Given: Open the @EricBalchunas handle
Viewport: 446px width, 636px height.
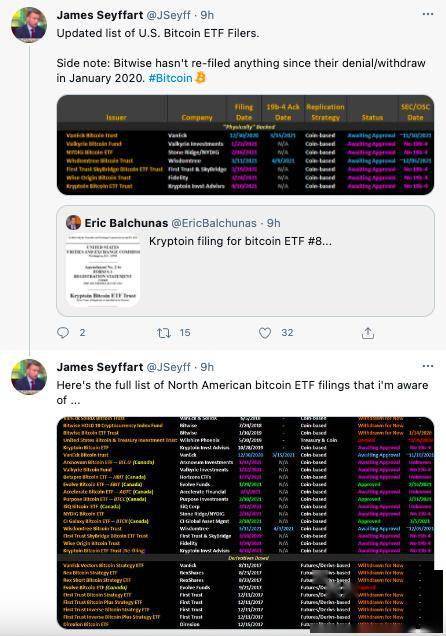Looking at the screenshot, I should (x=214, y=223).
